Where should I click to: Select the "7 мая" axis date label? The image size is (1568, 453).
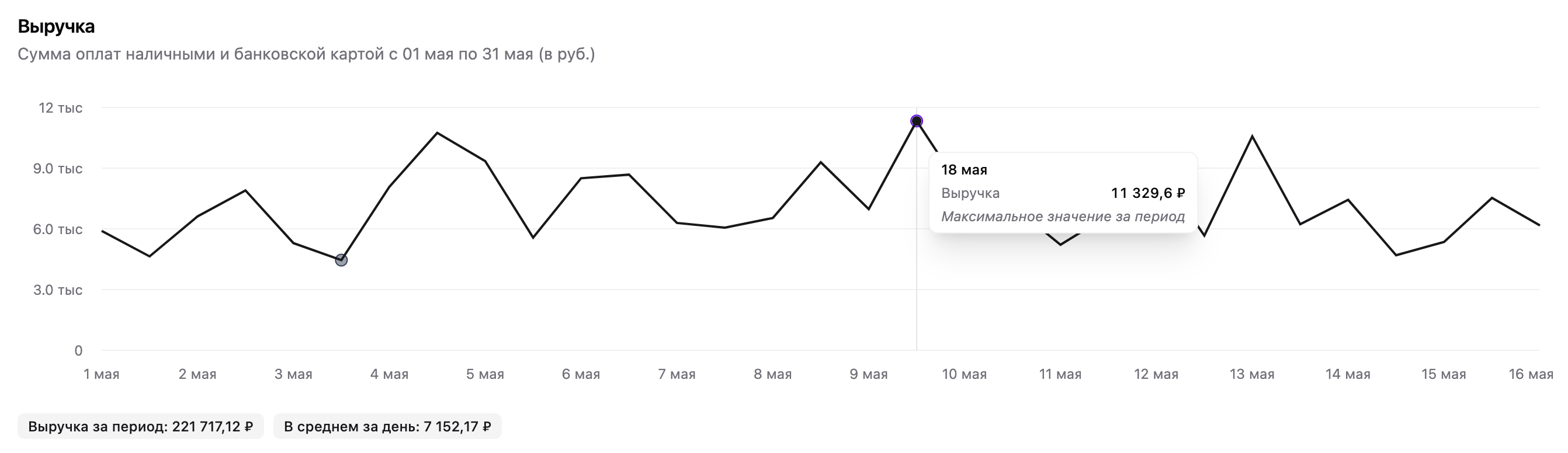[677, 374]
